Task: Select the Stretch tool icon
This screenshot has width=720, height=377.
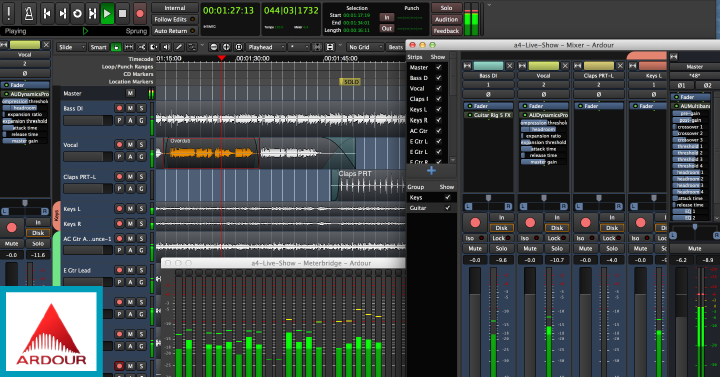Action: pyautogui.click(x=154, y=47)
